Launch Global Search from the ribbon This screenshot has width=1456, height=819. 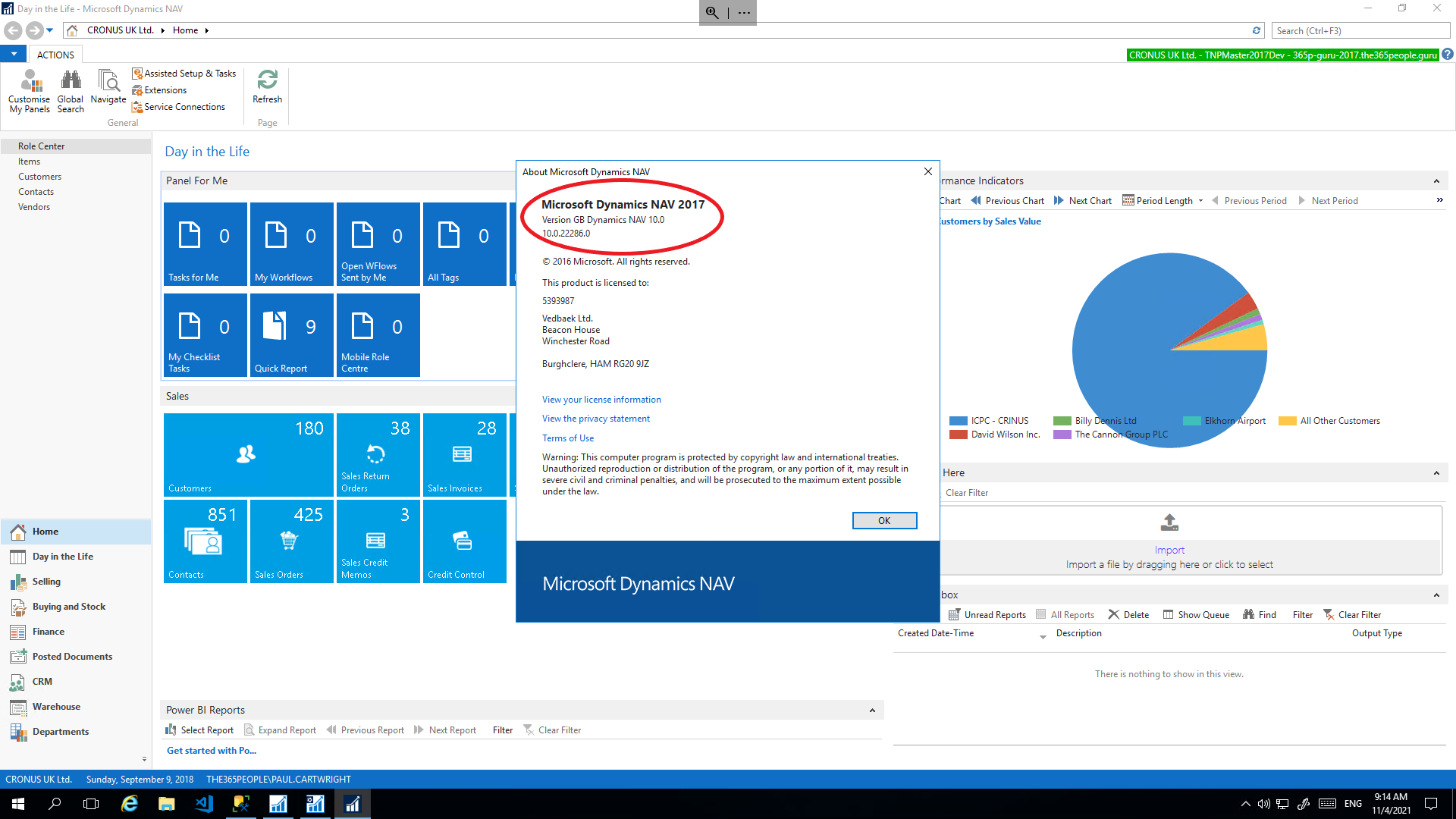(x=70, y=89)
